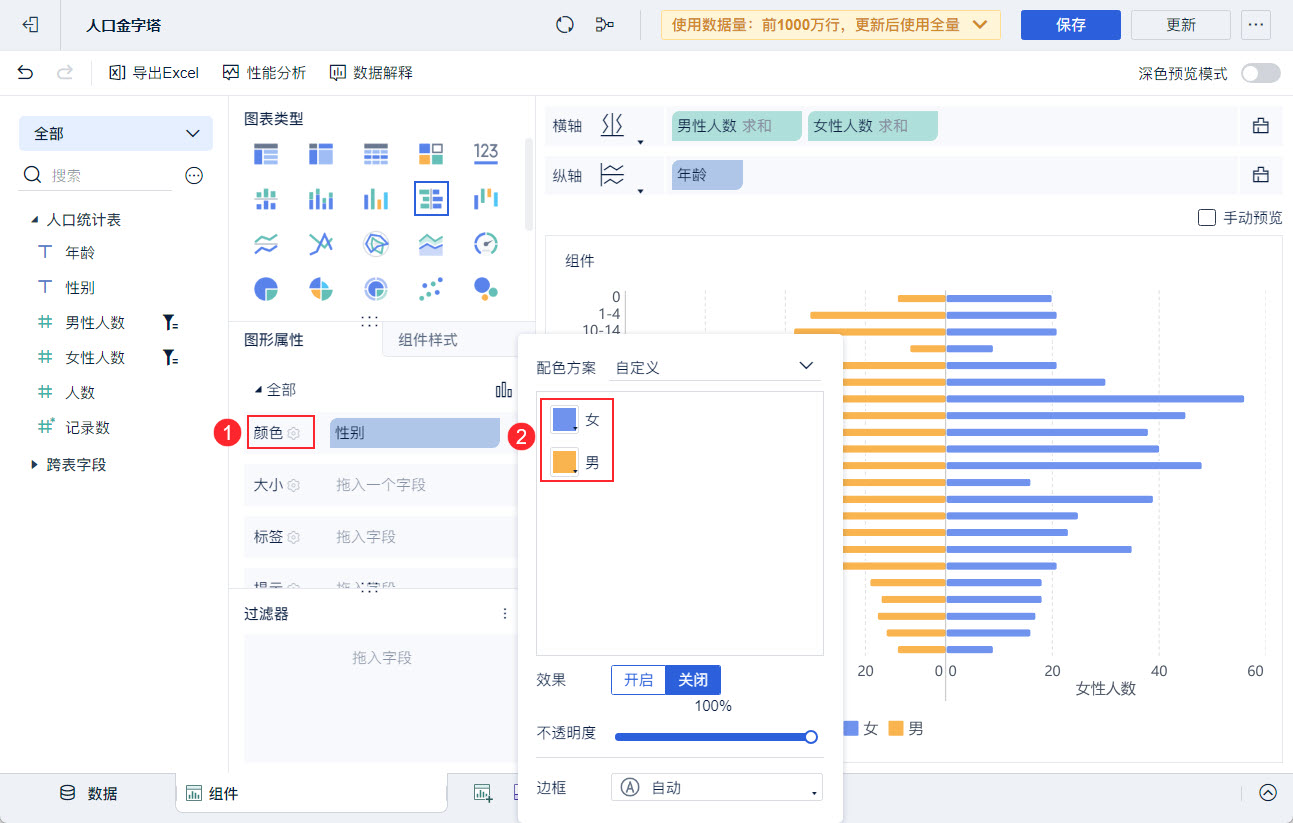Open the data lineage flow icon
The image size is (1293, 823).
pyautogui.click(x=604, y=24)
